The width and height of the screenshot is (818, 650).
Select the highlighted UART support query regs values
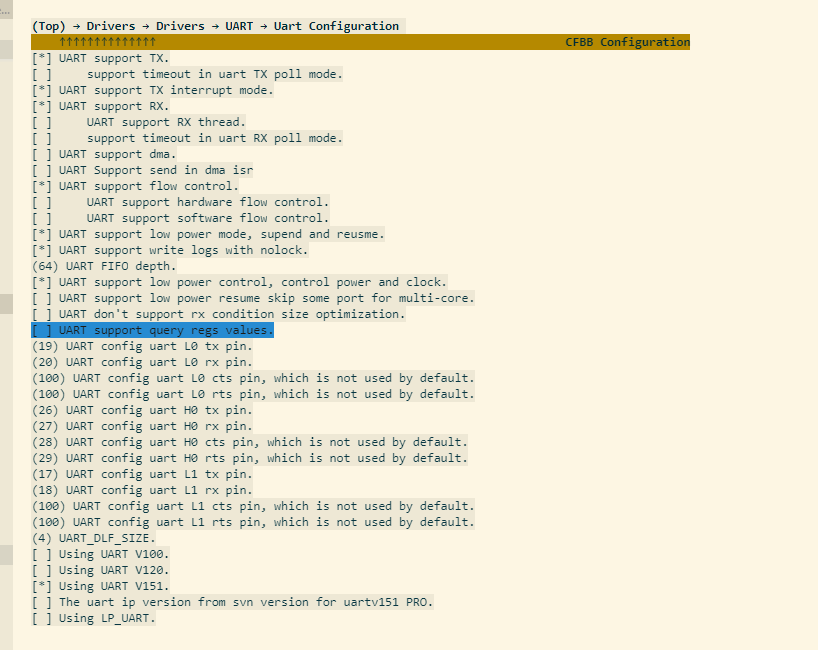point(152,330)
